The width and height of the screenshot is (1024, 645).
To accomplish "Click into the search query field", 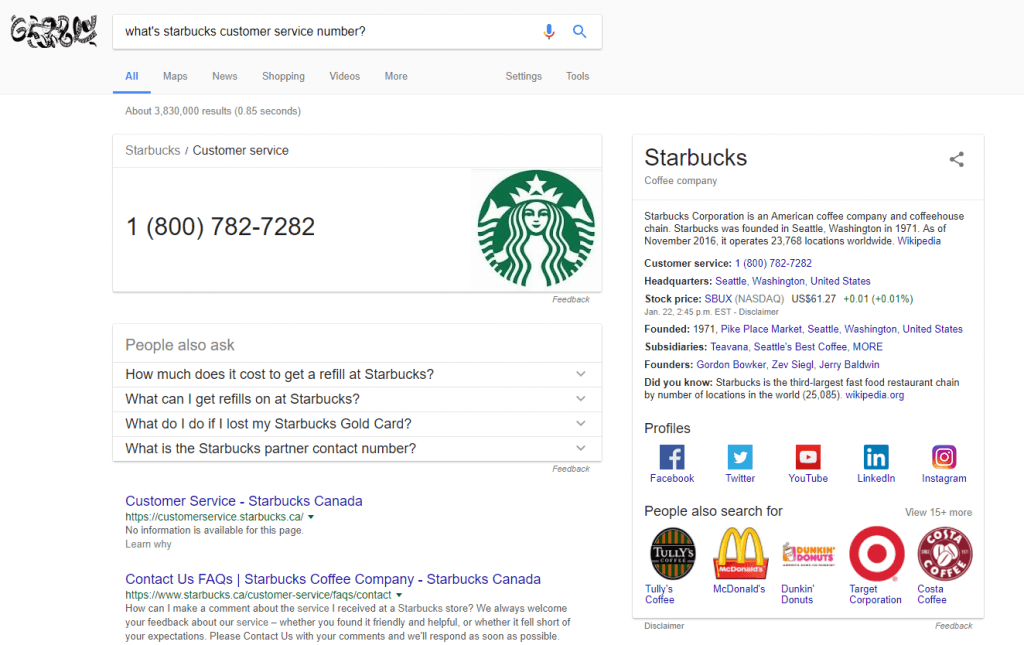I will (x=327, y=31).
